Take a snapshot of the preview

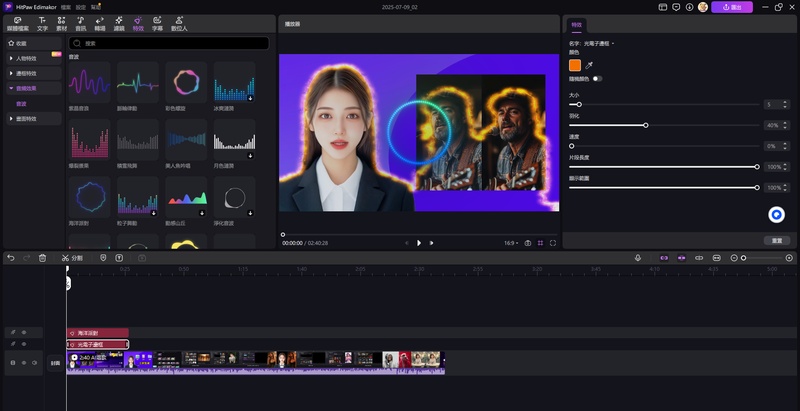(x=528, y=243)
